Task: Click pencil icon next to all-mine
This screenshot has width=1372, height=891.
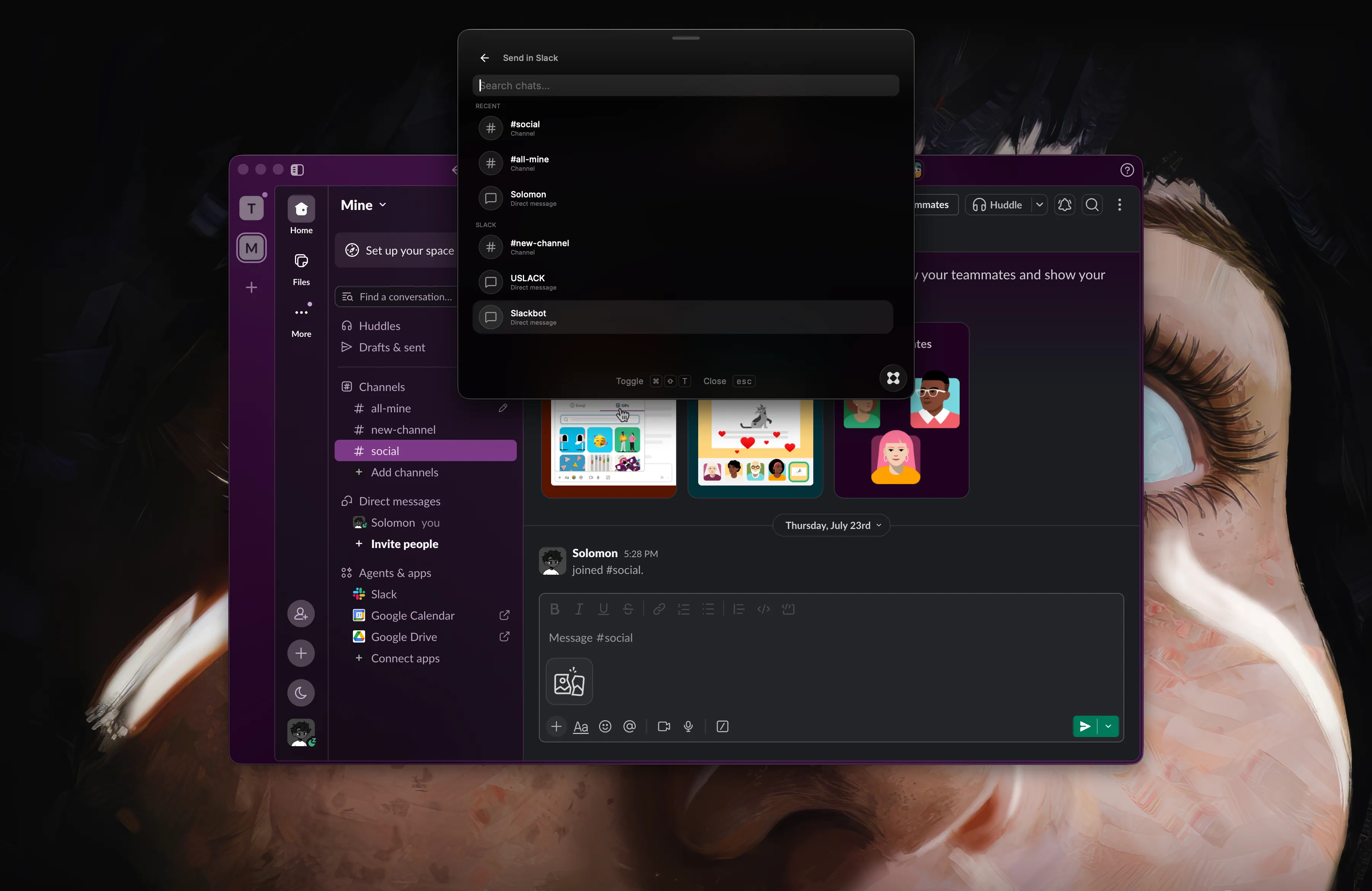Action: 503,408
